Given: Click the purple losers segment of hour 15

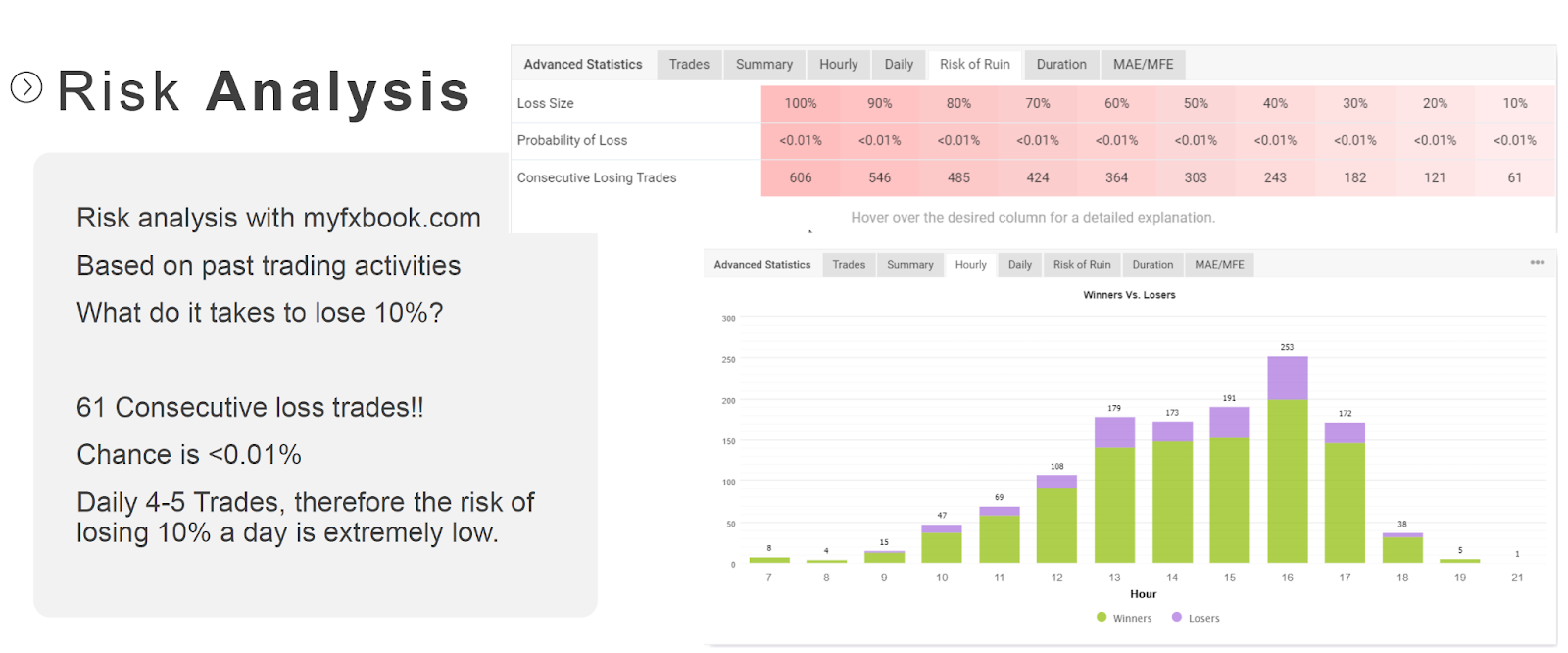Looking at the screenshot, I should click(x=1229, y=423).
